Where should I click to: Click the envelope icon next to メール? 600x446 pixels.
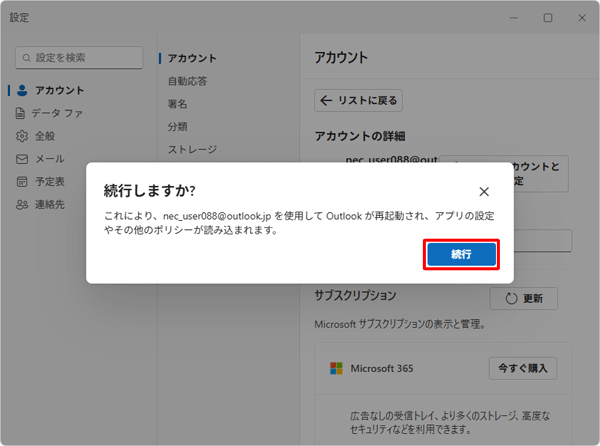22,159
